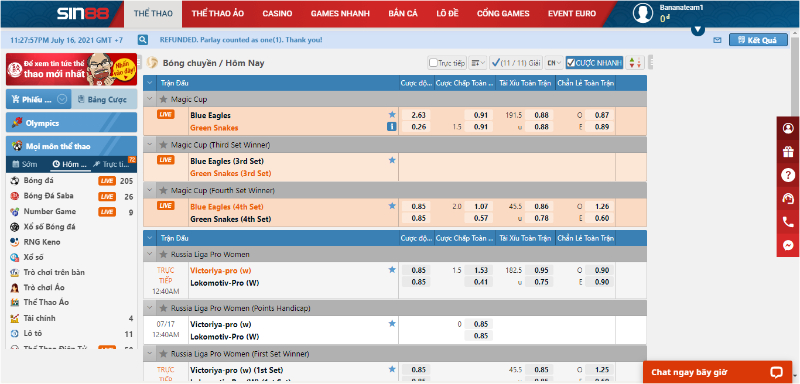
Task: Collapse the Russia Liga Pro Women group
Action: click(150, 254)
